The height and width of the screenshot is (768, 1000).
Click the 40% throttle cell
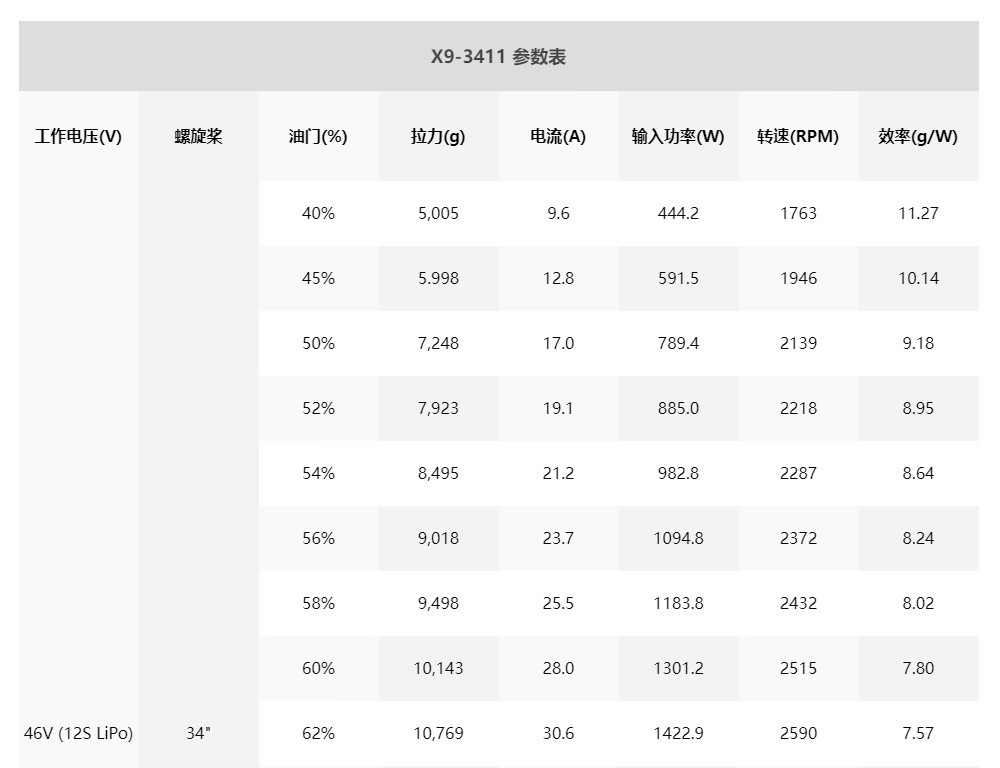318,213
